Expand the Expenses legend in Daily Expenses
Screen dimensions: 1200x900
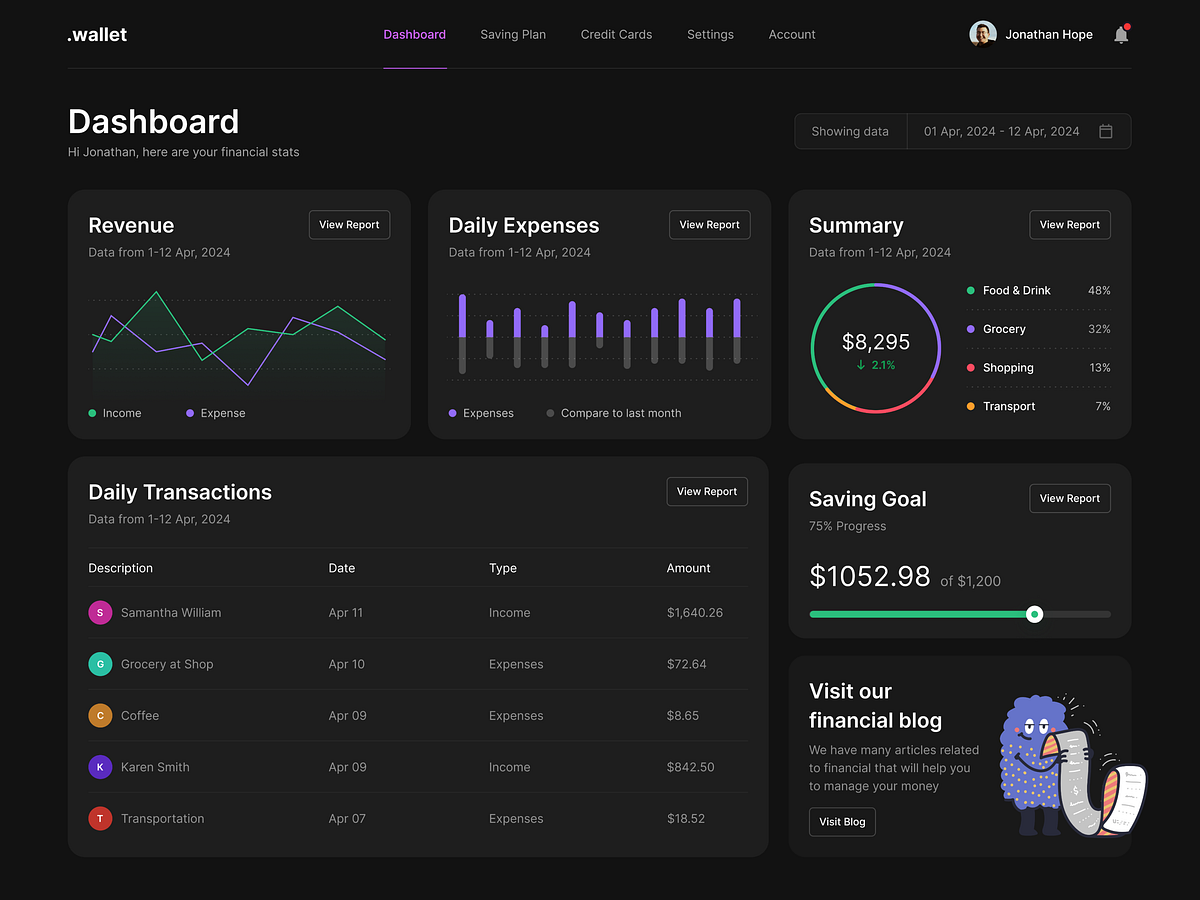coord(481,413)
